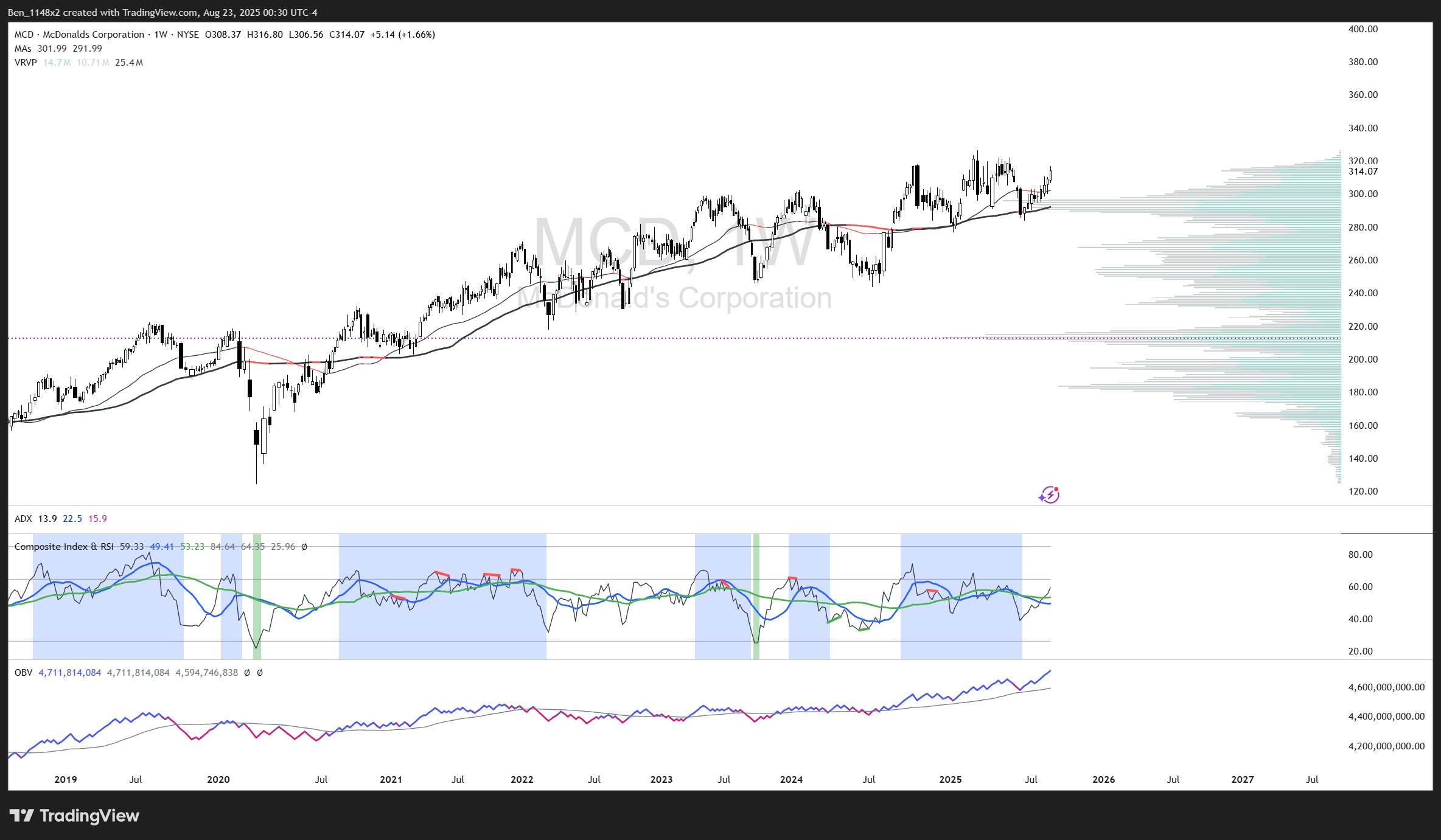
Task: Click the 2022 label on time axis
Action: tap(522, 780)
